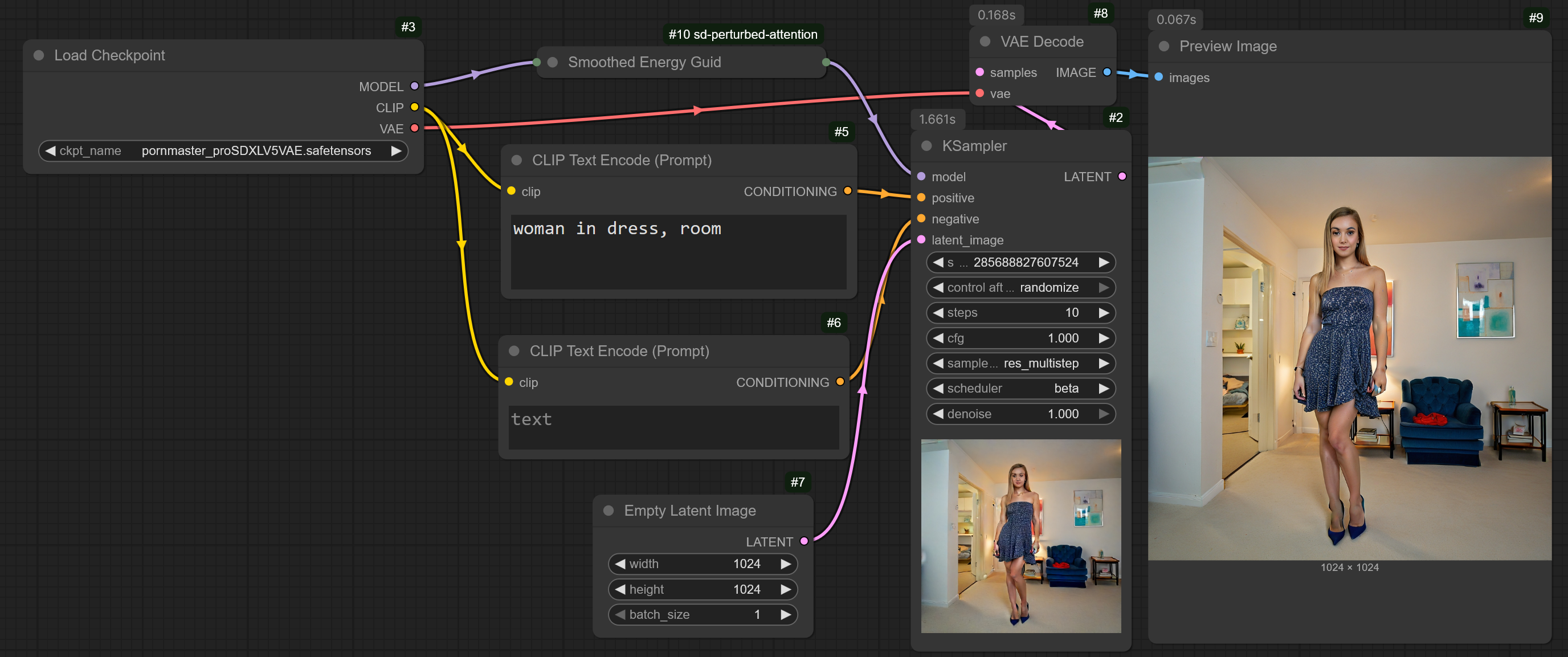Collapse the Load Checkpoint node using its dot

tap(39, 55)
